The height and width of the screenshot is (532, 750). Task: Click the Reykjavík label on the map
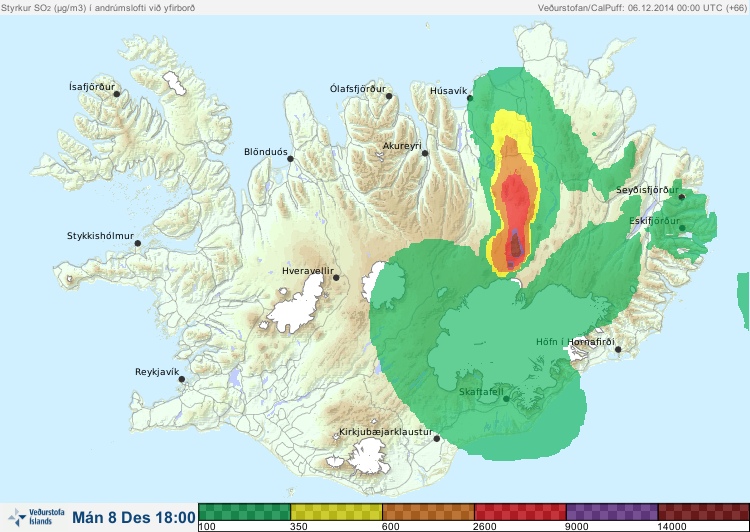click(x=157, y=372)
